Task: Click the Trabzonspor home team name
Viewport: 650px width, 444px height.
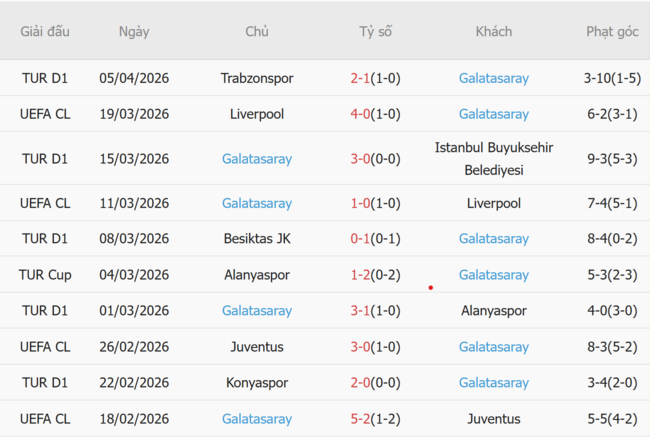Action: click(x=257, y=78)
